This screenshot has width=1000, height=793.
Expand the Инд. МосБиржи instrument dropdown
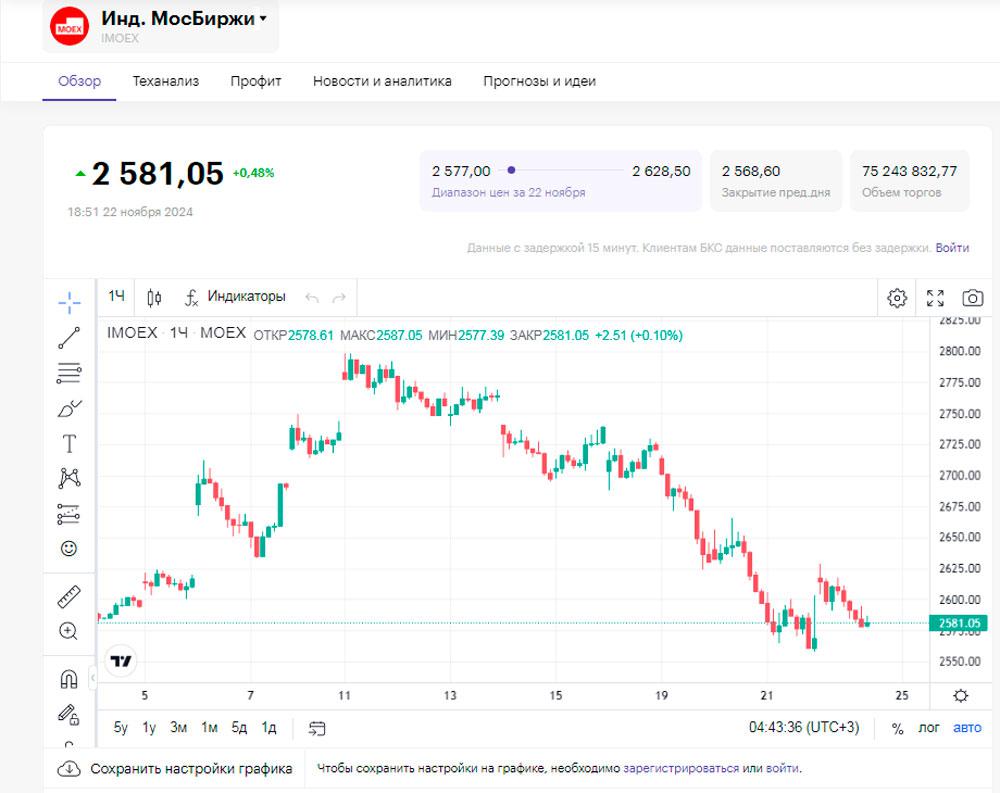(x=263, y=18)
